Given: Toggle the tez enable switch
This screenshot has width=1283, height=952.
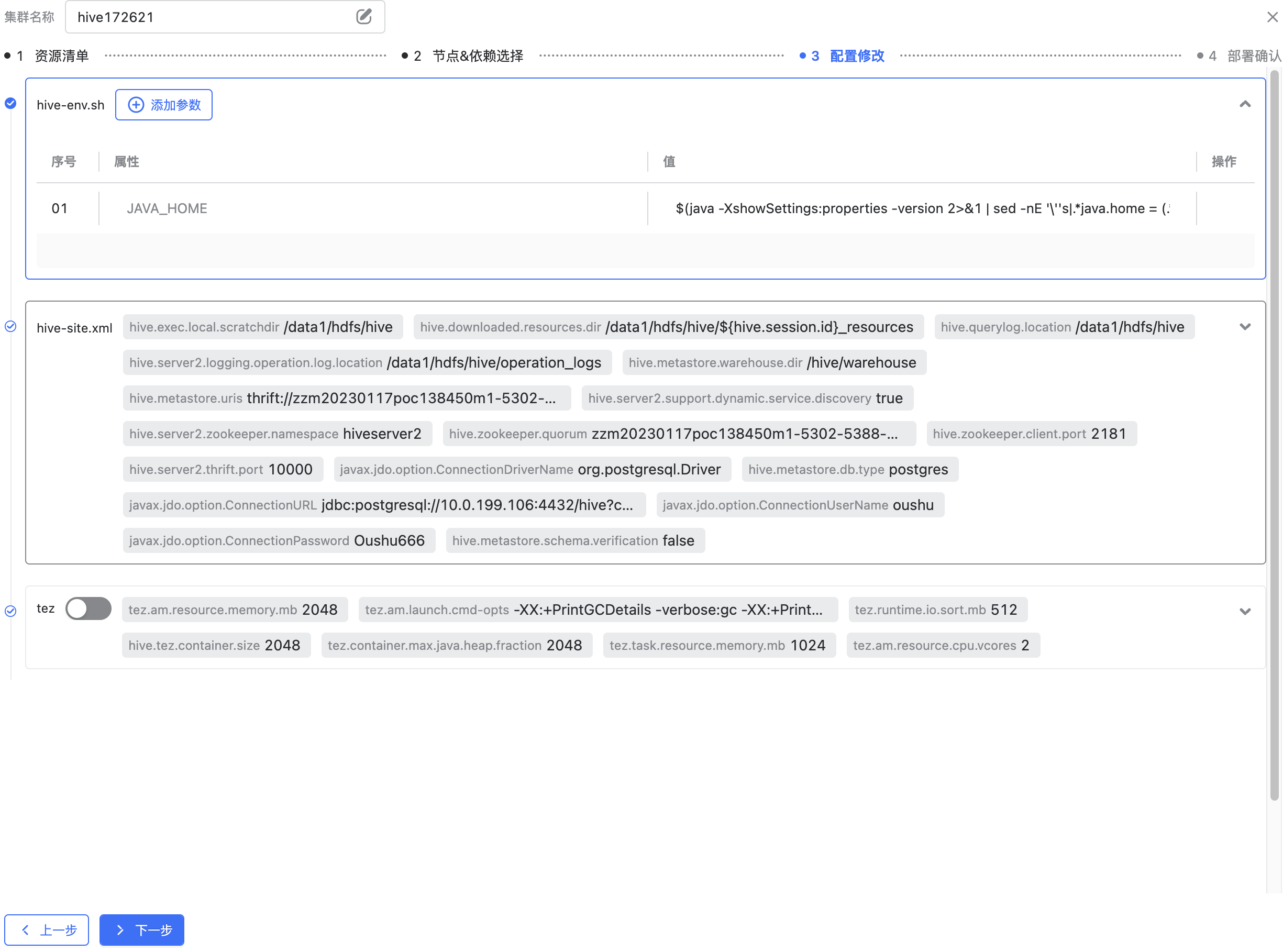Looking at the screenshot, I should [88, 608].
